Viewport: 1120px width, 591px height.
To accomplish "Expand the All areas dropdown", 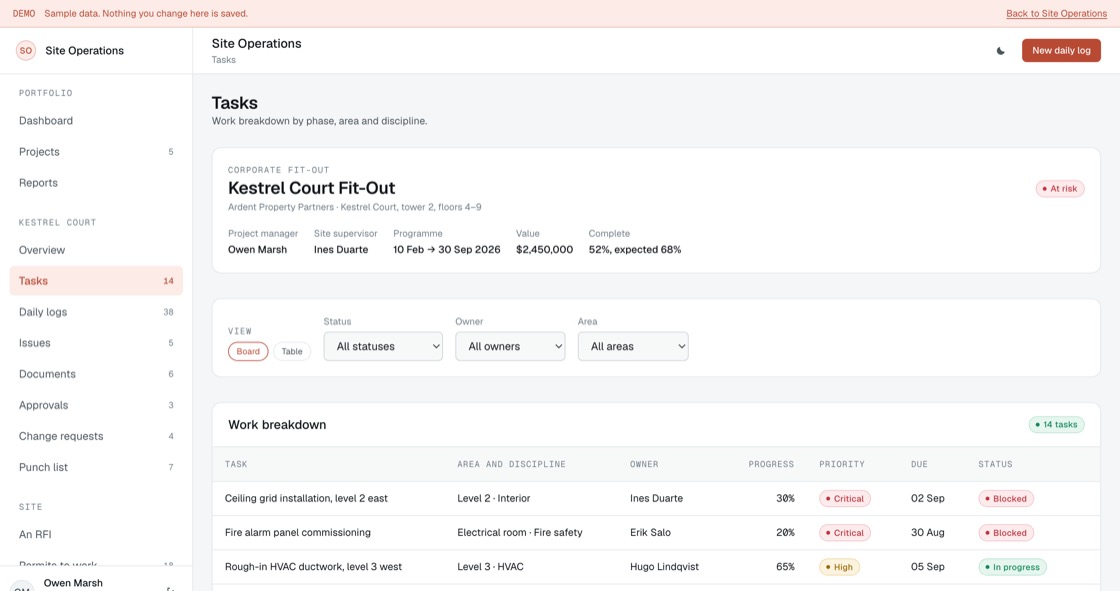I will point(633,347).
